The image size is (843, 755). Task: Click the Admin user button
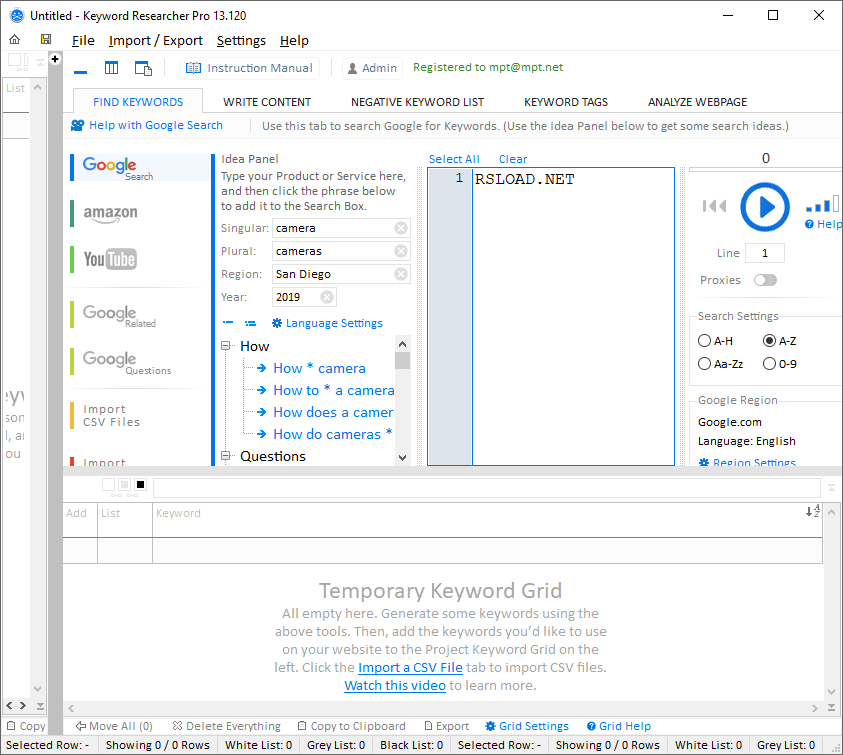(373, 68)
